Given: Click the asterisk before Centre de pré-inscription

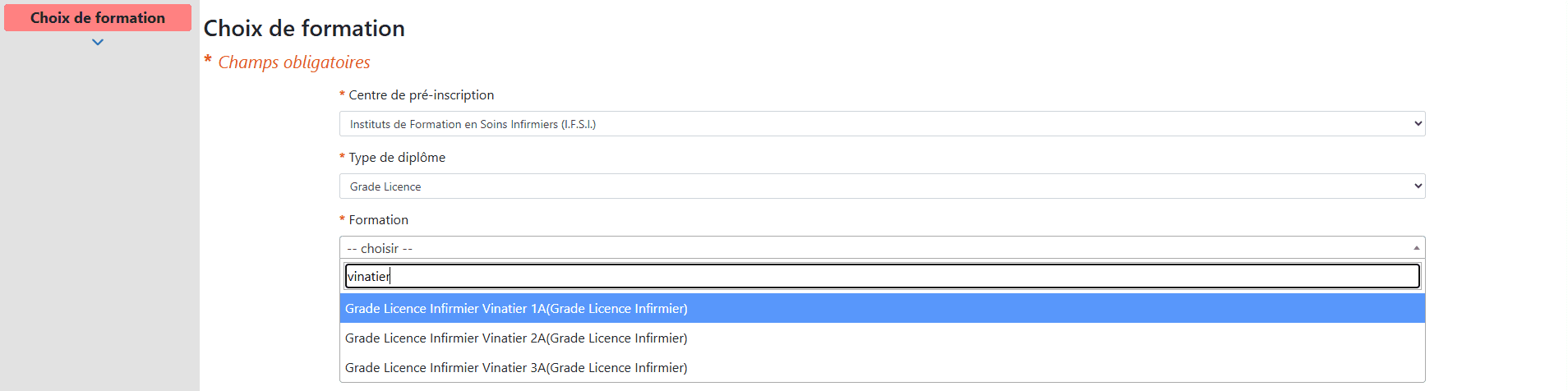Looking at the screenshot, I should pyautogui.click(x=342, y=95).
